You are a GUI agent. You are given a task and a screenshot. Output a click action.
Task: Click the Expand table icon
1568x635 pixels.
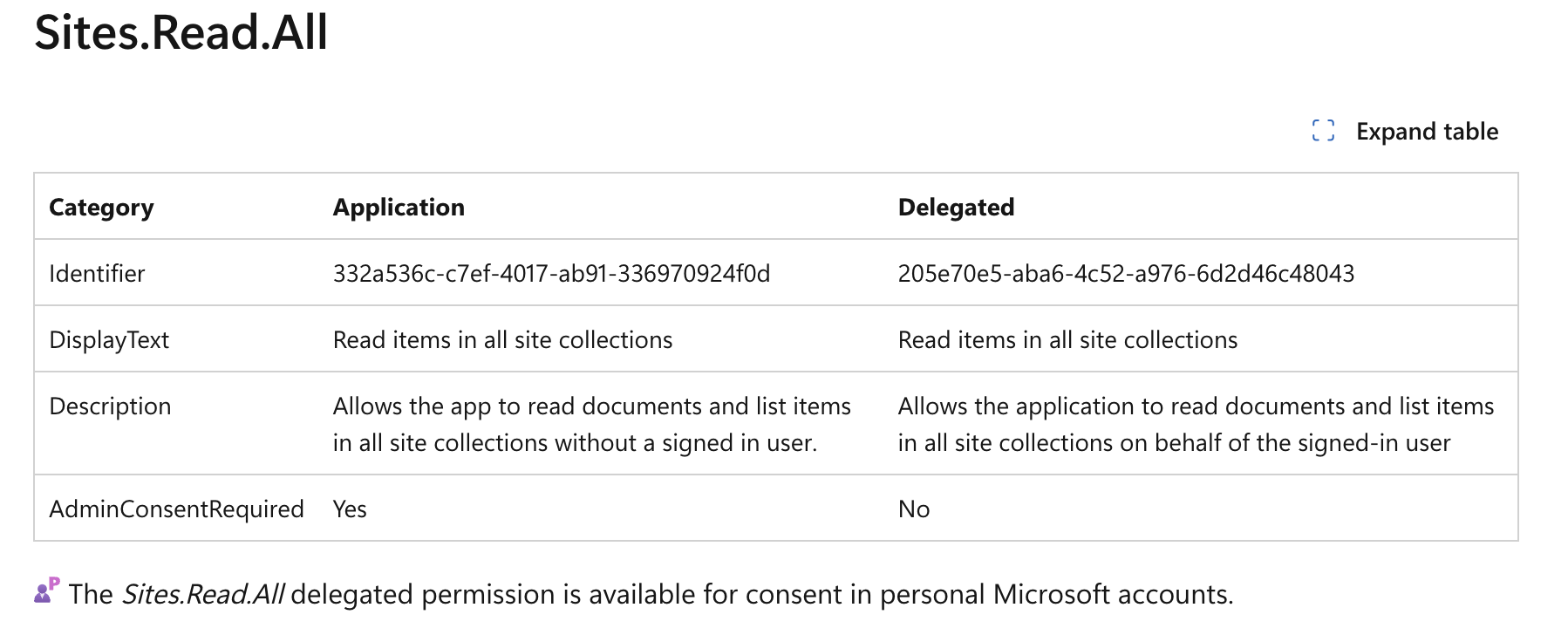click(1324, 131)
